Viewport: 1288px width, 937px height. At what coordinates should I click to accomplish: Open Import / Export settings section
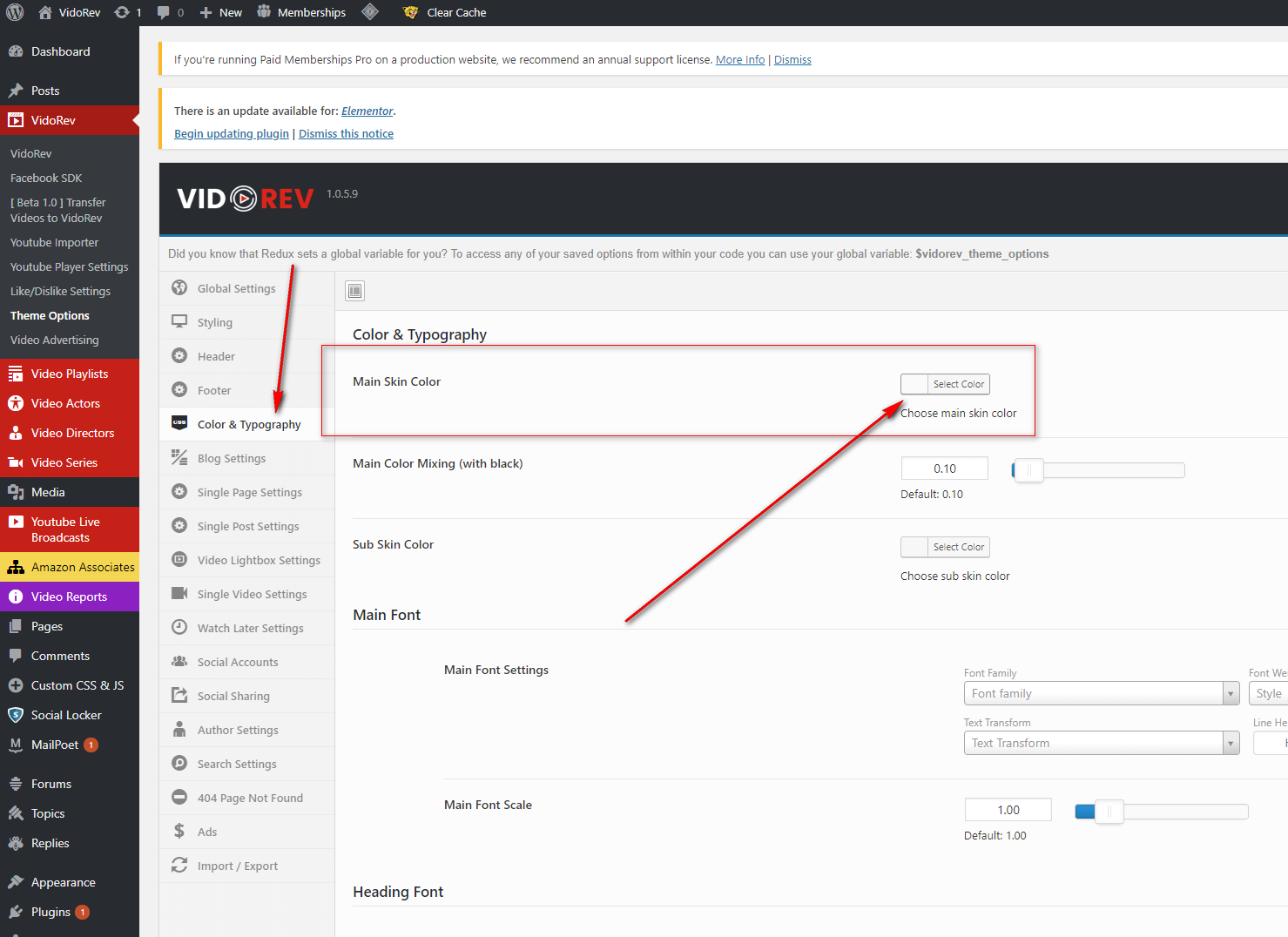[237, 866]
